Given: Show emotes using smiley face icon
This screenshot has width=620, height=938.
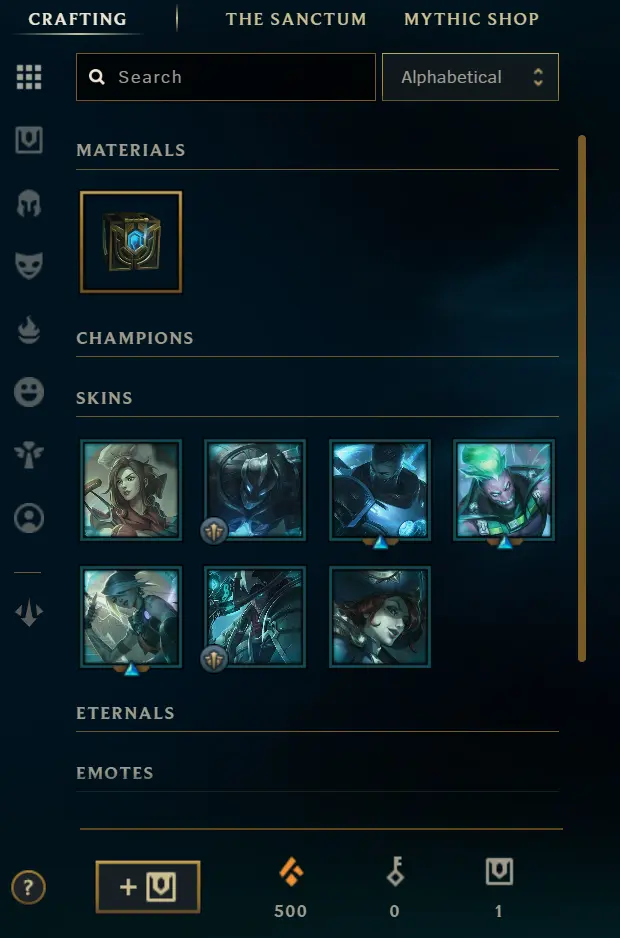Looking at the screenshot, I should [x=29, y=392].
